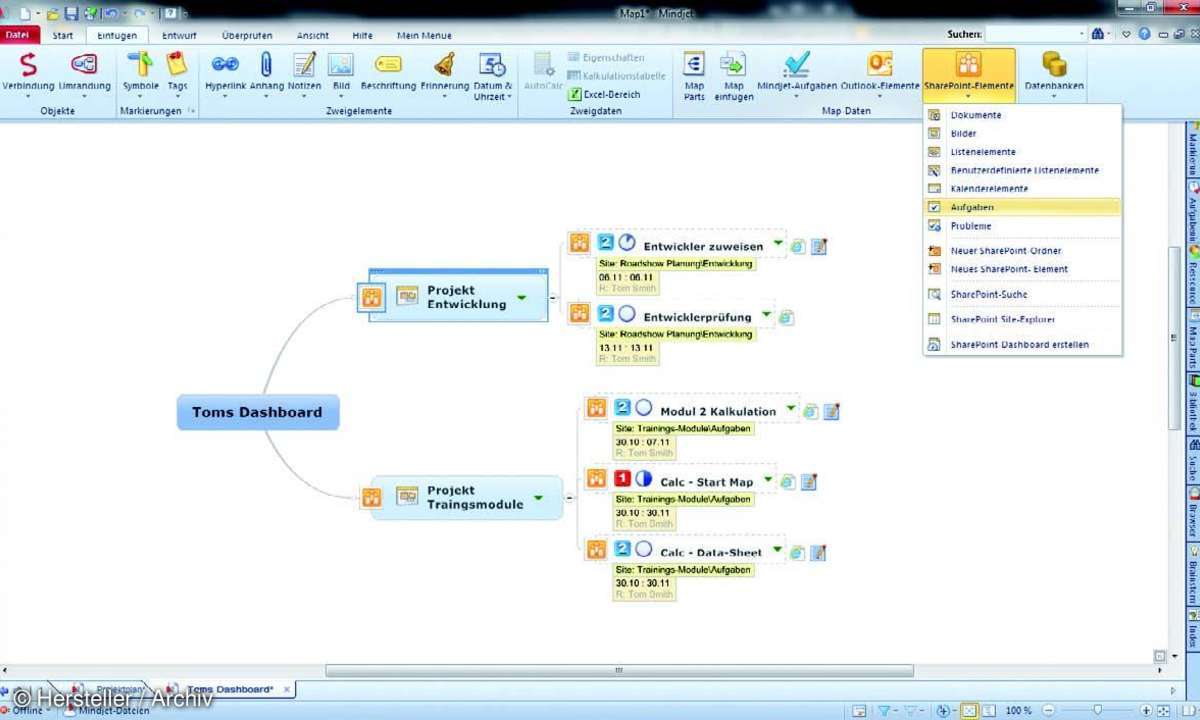The width and height of the screenshot is (1200, 720).
Task: Collapse the Projekt Traingsmodule branch
Action: pyautogui.click(x=568, y=497)
